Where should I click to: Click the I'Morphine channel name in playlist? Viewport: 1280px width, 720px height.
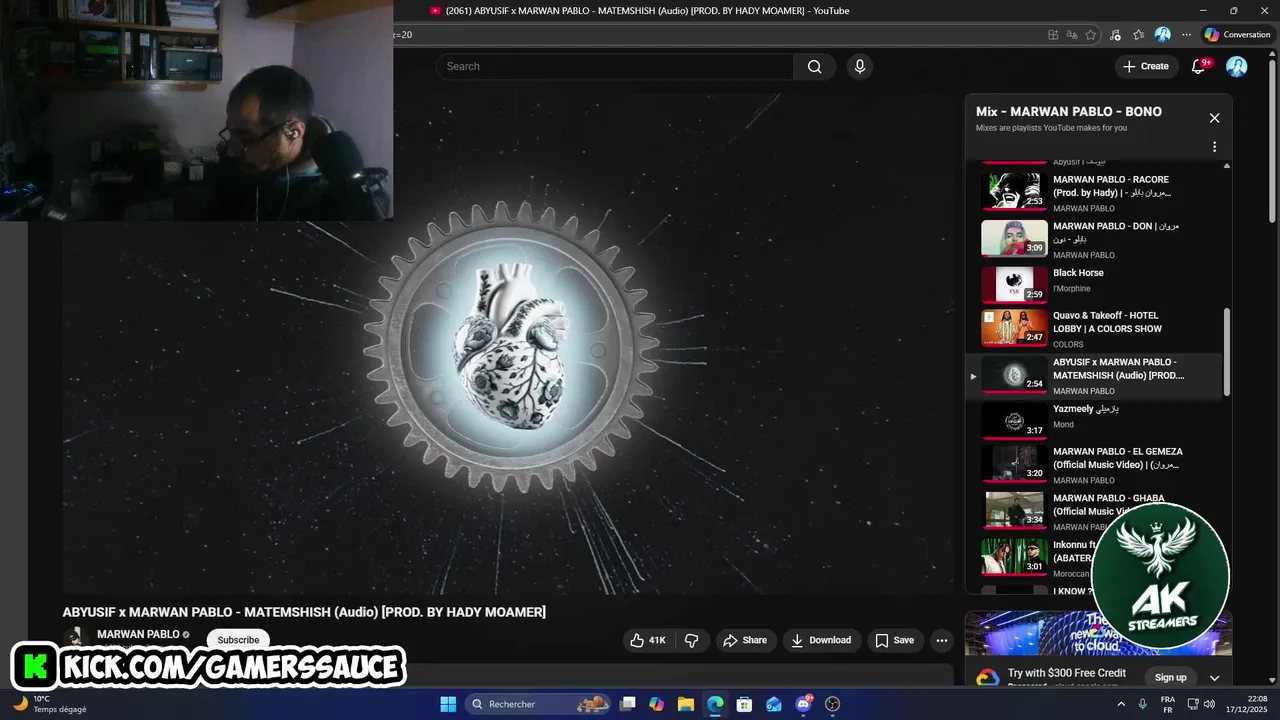point(1072,289)
